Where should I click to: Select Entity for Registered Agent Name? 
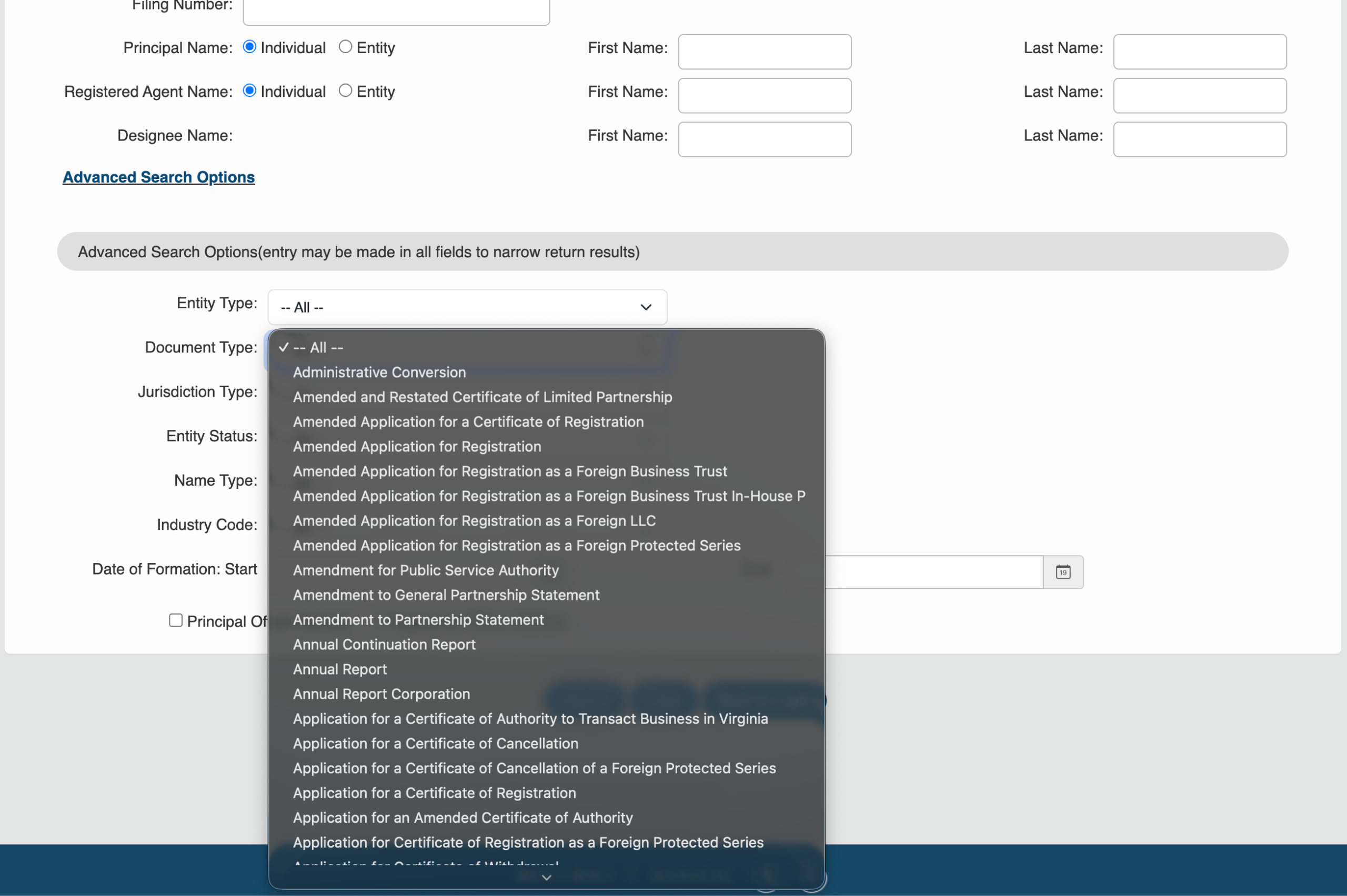[x=345, y=90]
